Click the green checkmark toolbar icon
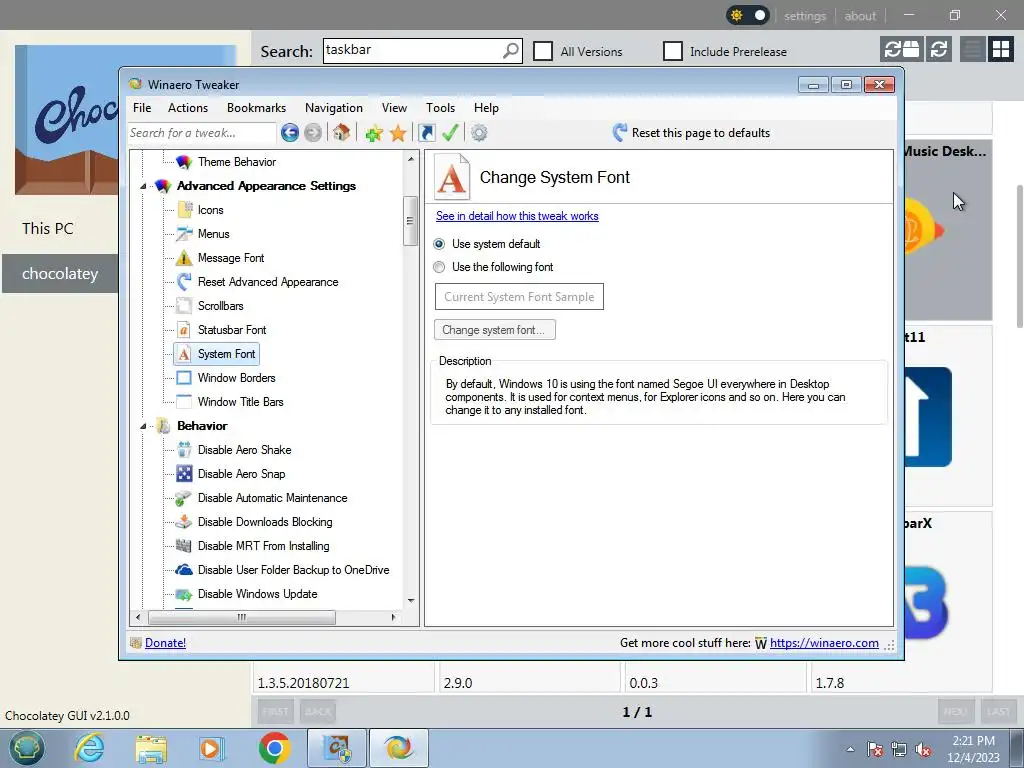This screenshot has height=768, width=1024. point(450,133)
